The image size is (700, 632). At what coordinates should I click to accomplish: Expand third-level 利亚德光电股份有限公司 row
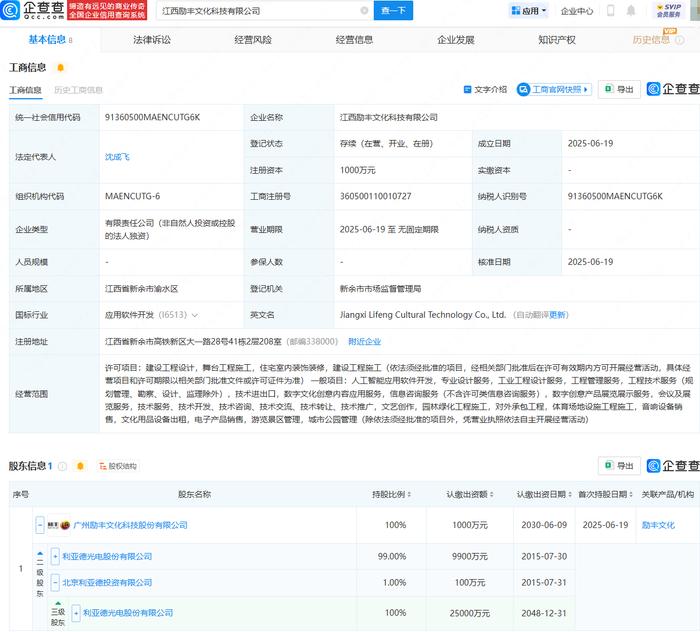coord(76,613)
